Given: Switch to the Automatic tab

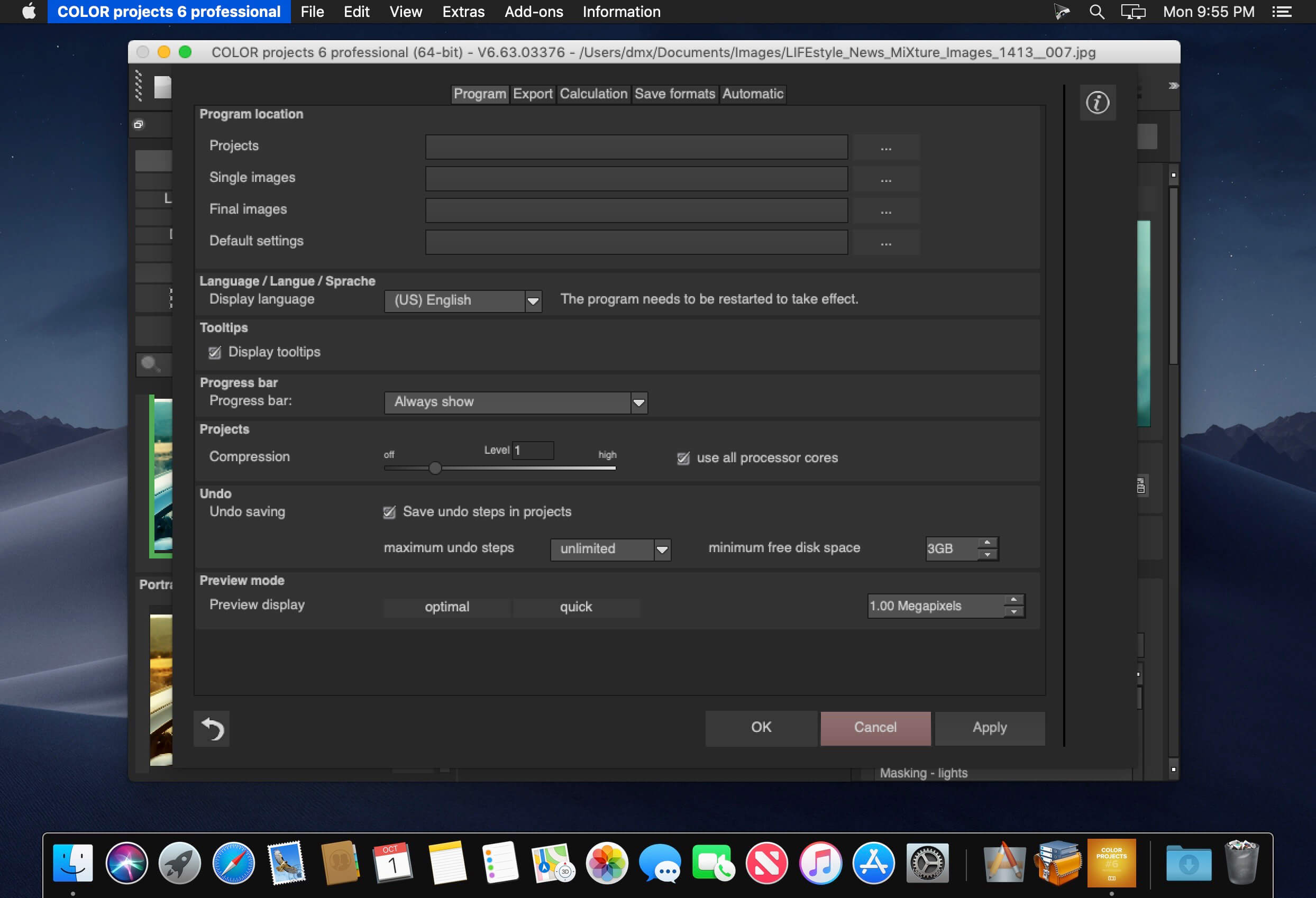Looking at the screenshot, I should click(x=753, y=94).
